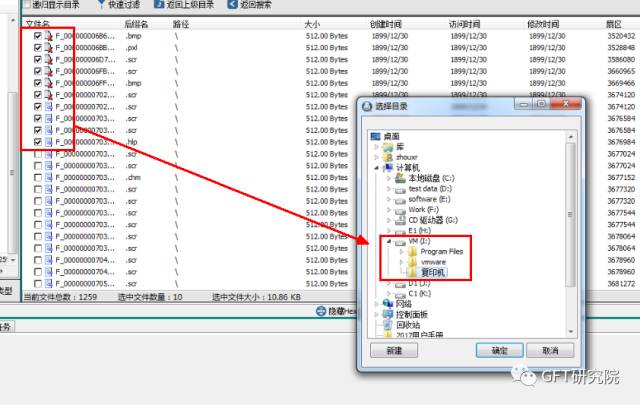Uncheck the first .bmp file checkbox
Viewport: 640px width, 405px height.
[x=38, y=35]
